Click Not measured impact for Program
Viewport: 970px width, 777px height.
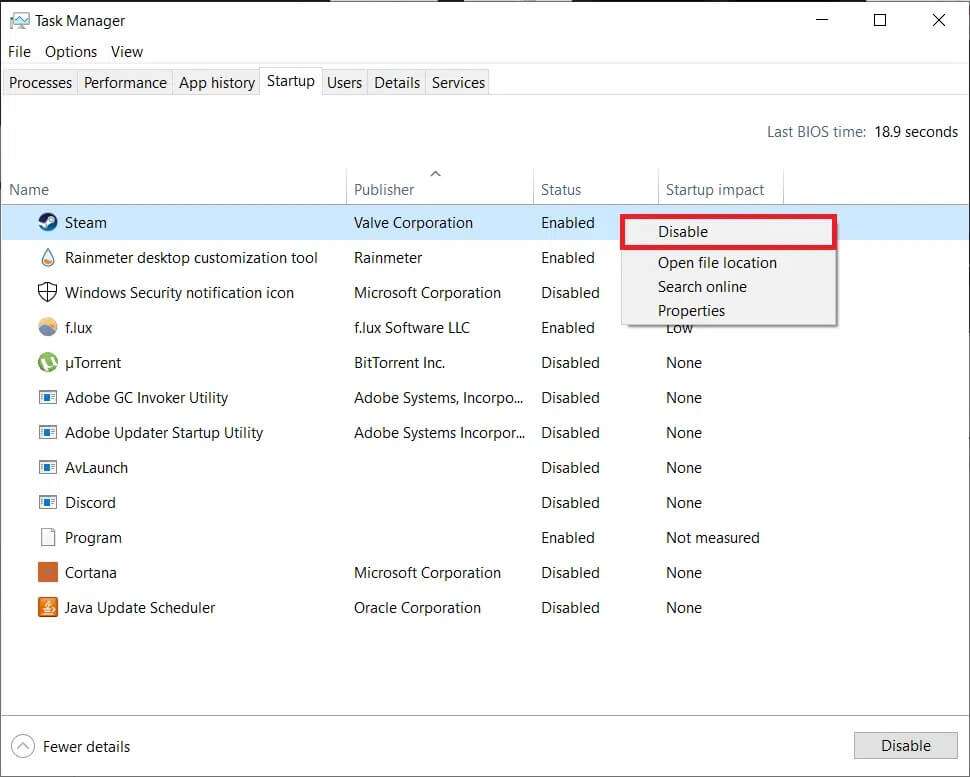point(712,538)
